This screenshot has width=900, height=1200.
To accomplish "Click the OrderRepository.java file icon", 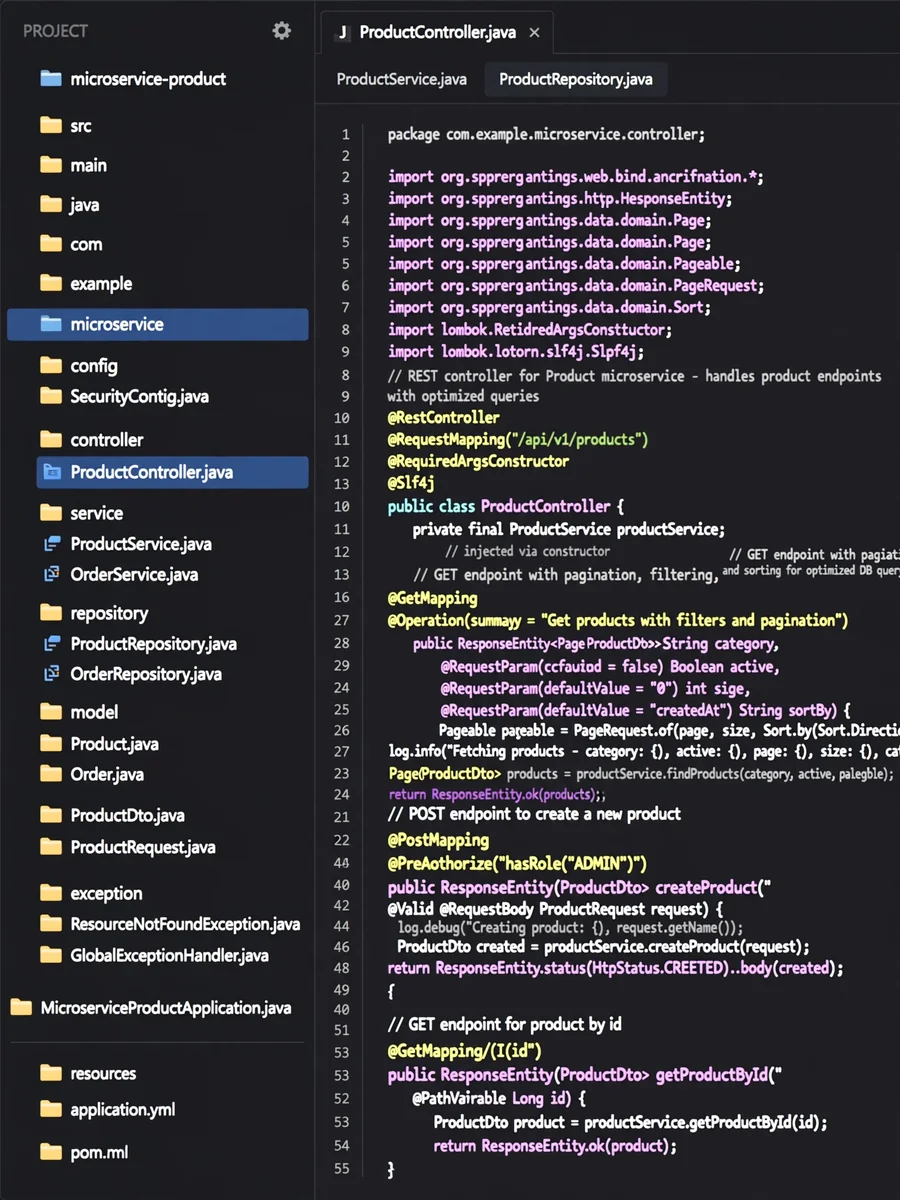I will (51, 674).
